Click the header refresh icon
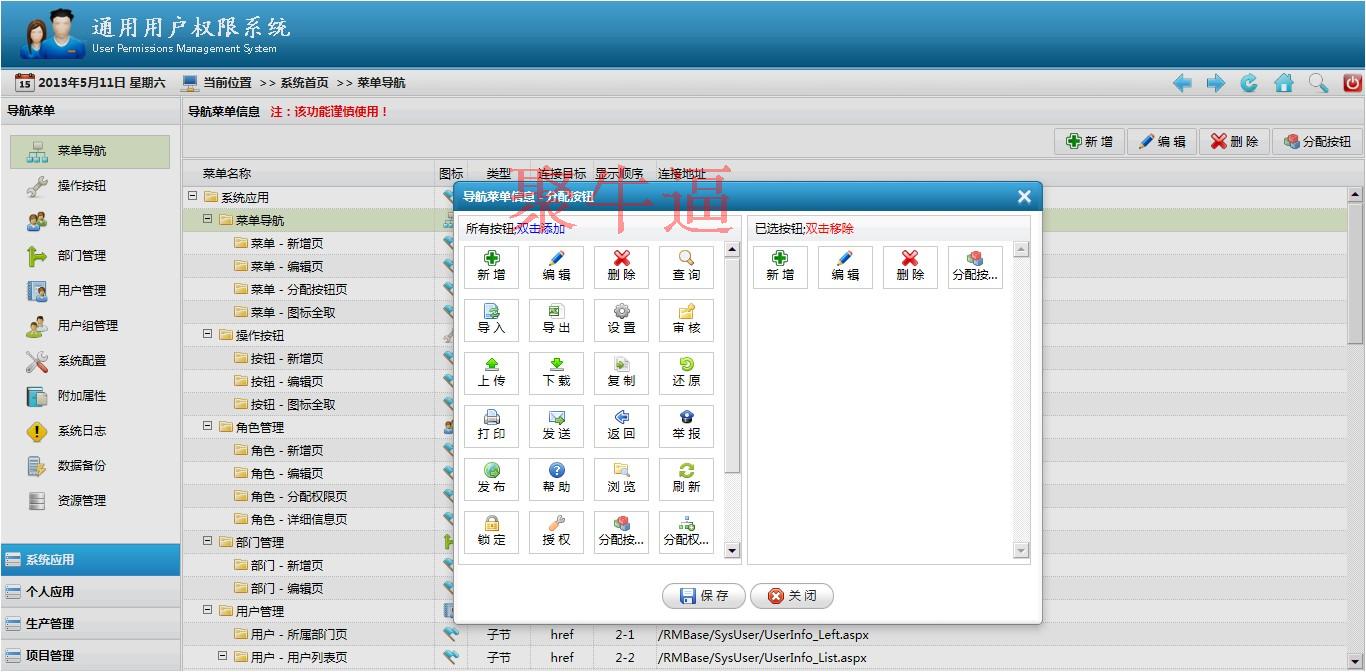This screenshot has height=672, width=1366. (1249, 83)
